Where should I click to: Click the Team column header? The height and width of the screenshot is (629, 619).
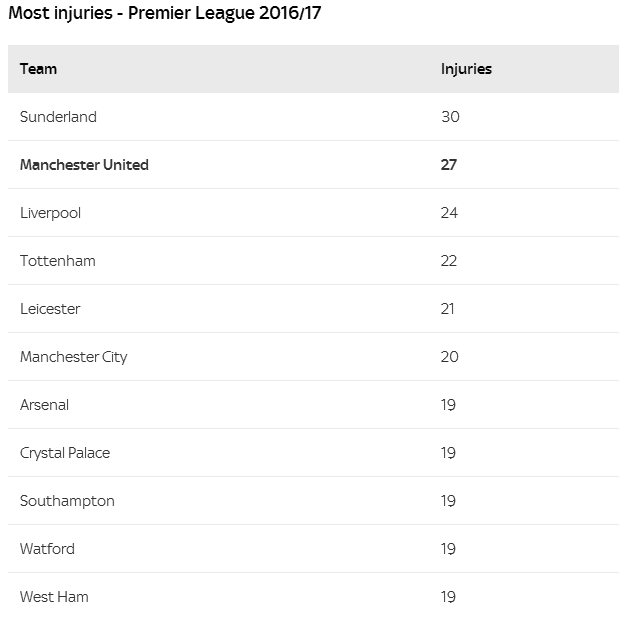coord(39,69)
